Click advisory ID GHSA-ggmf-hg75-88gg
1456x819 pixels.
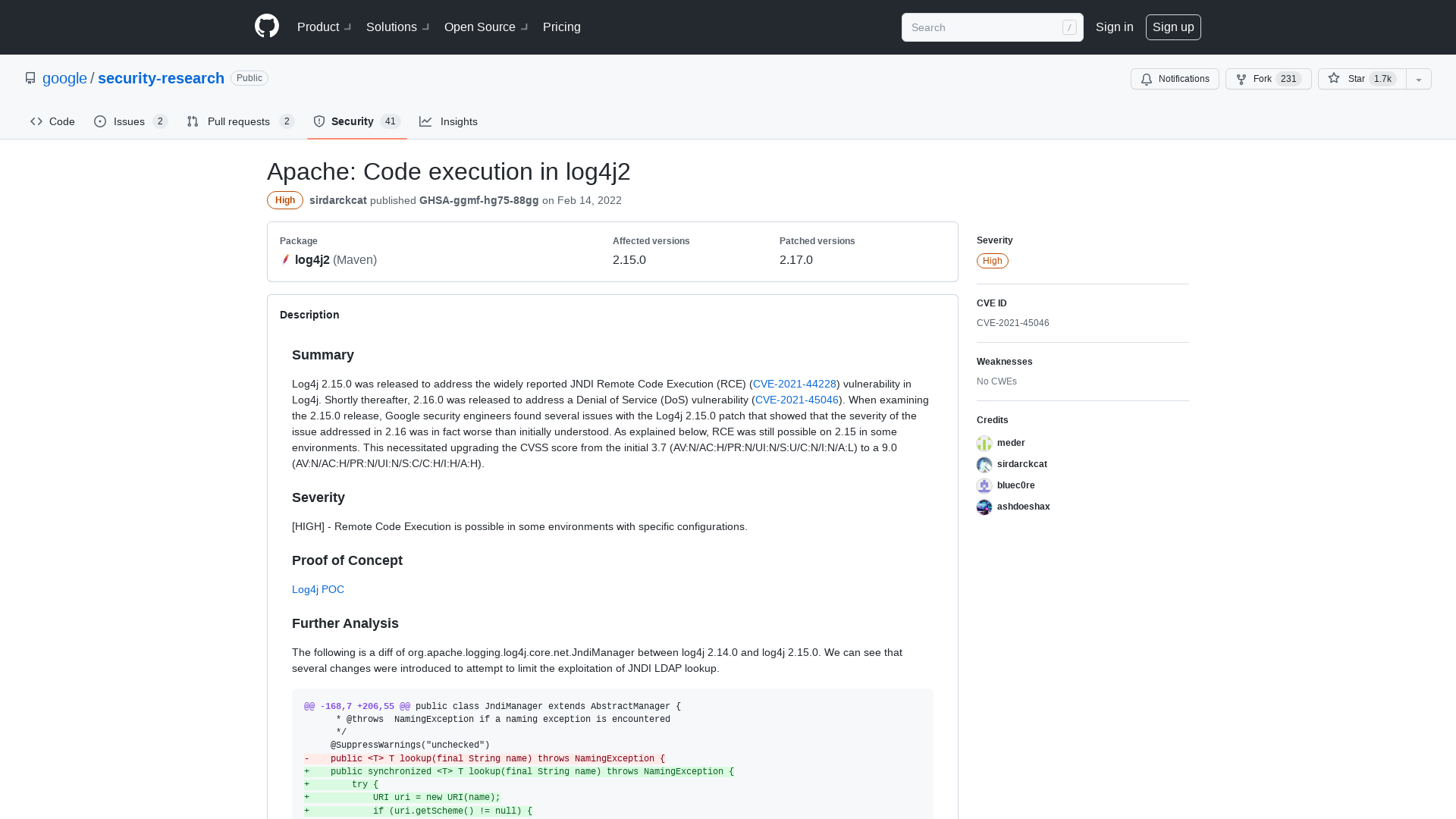tap(479, 200)
